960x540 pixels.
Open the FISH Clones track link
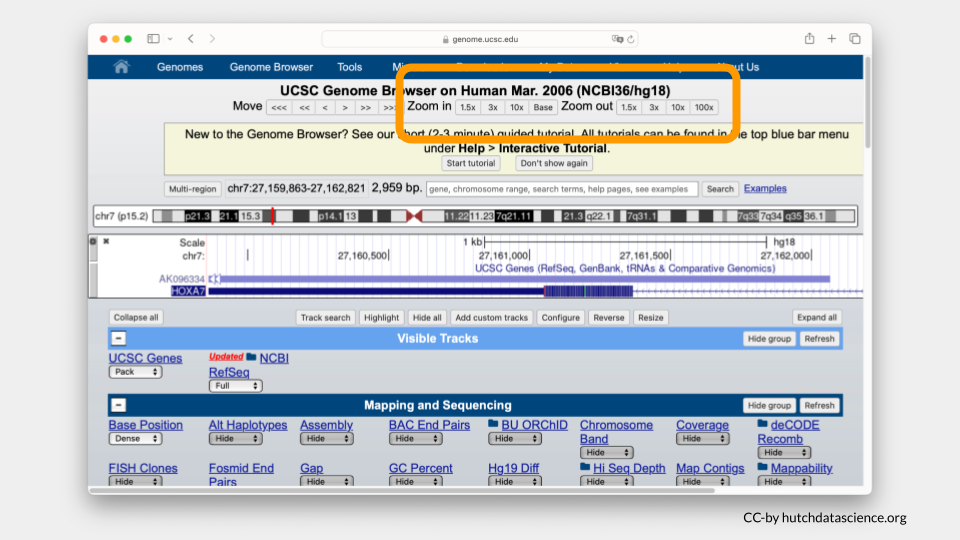143,468
